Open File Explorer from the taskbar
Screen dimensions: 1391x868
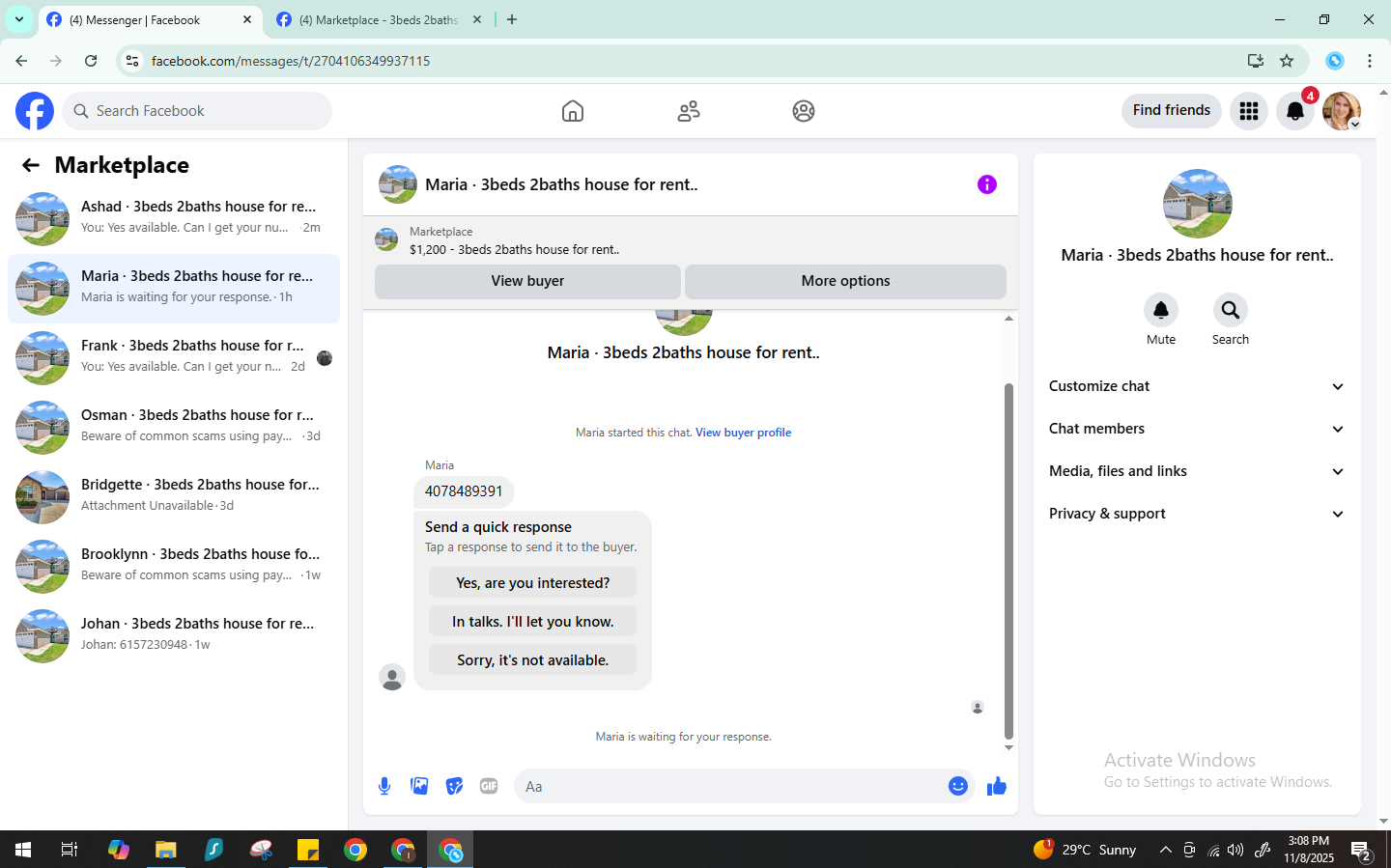click(x=166, y=850)
